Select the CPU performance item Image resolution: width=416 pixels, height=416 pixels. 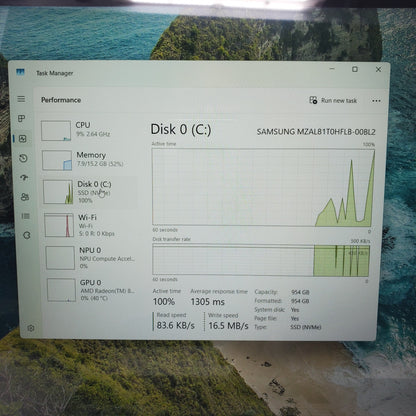(x=88, y=130)
